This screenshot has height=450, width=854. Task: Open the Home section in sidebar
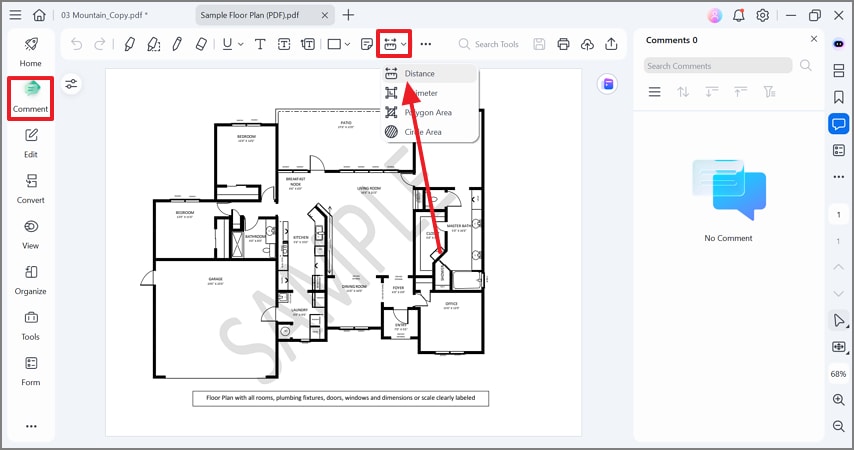point(30,52)
